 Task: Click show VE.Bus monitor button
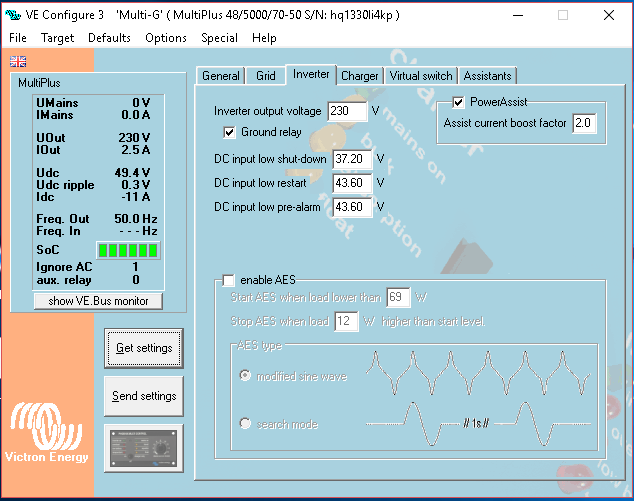[x=98, y=301]
